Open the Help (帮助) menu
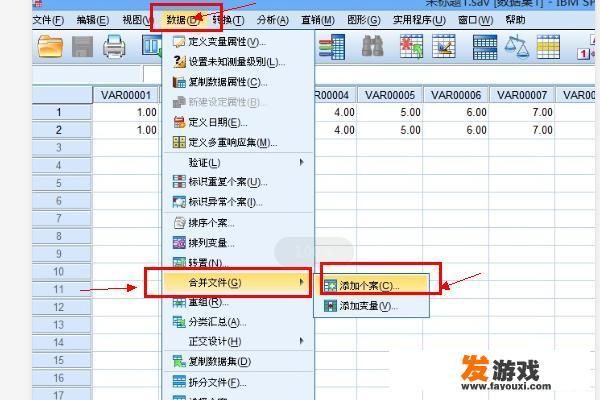The width and height of the screenshot is (600, 400). pyautogui.click(x=515, y=20)
